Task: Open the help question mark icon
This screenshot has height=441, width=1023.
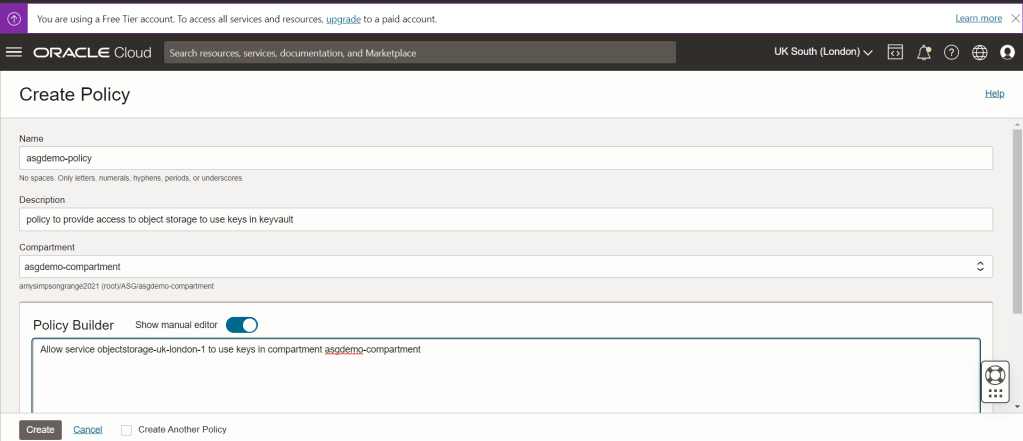Action: (x=952, y=52)
